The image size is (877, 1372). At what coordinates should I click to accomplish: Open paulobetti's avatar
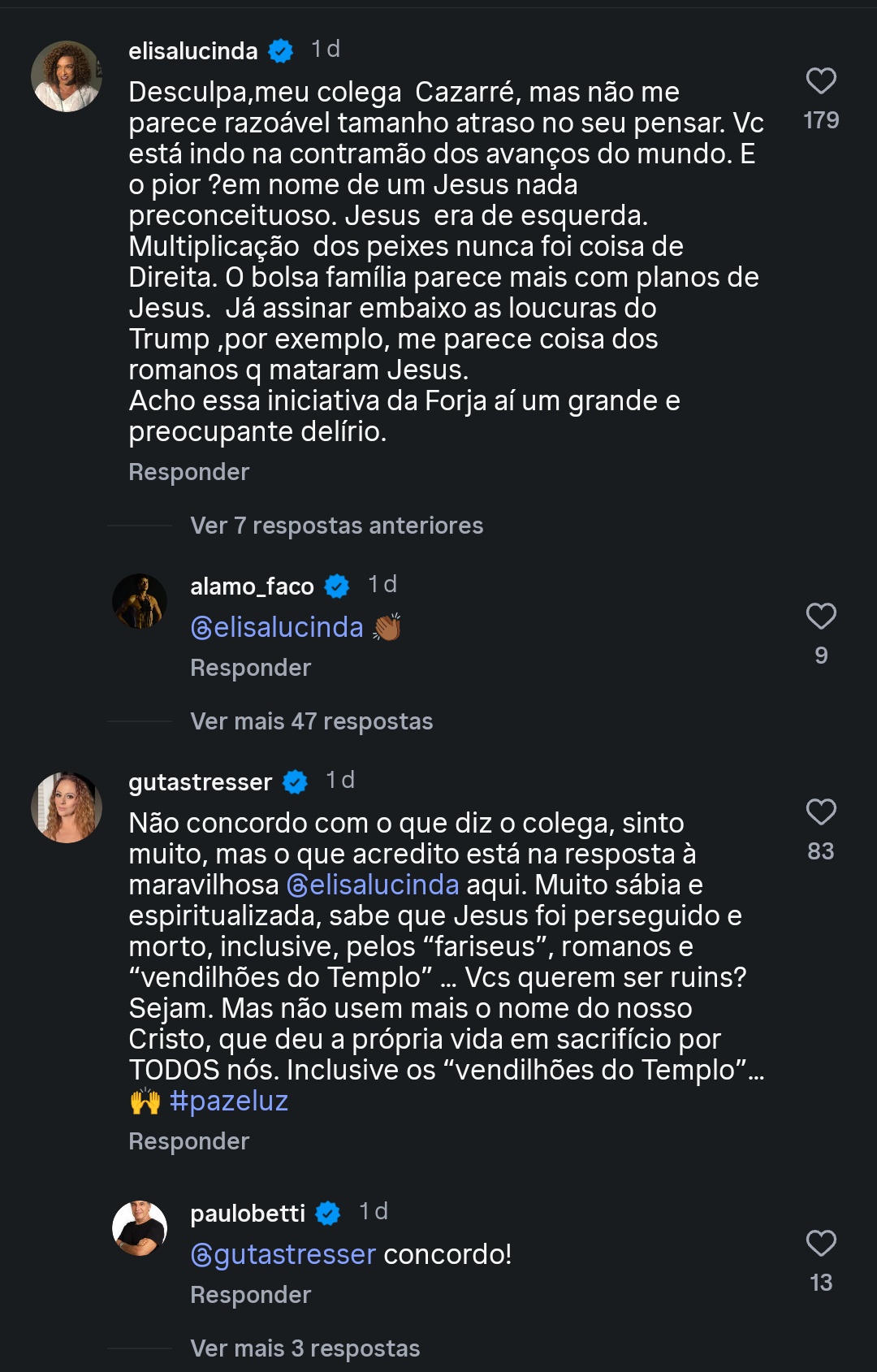(x=140, y=1228)
